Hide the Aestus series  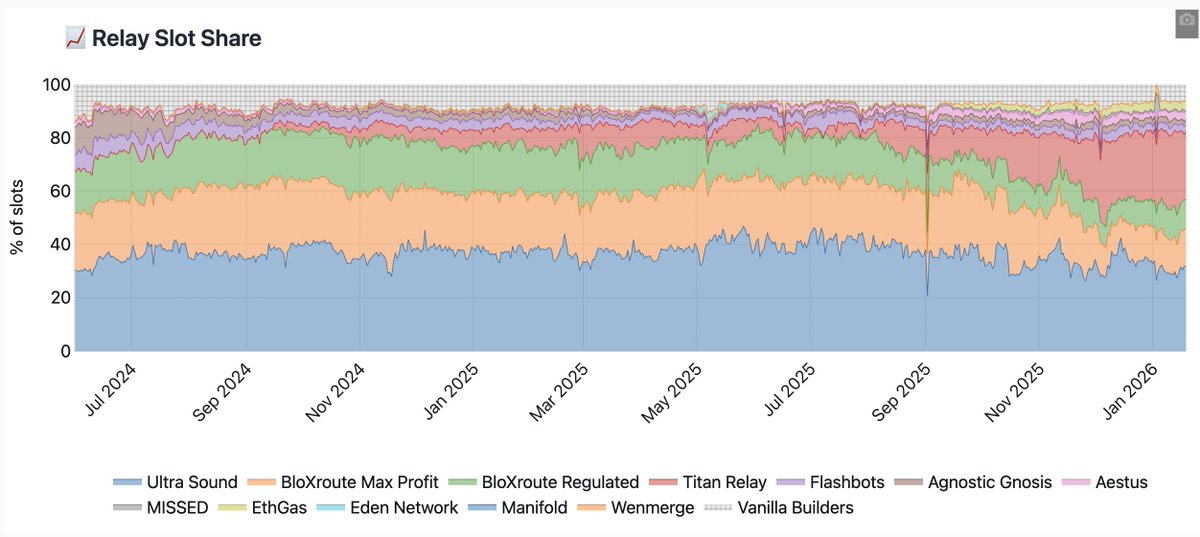[1105, 482]
